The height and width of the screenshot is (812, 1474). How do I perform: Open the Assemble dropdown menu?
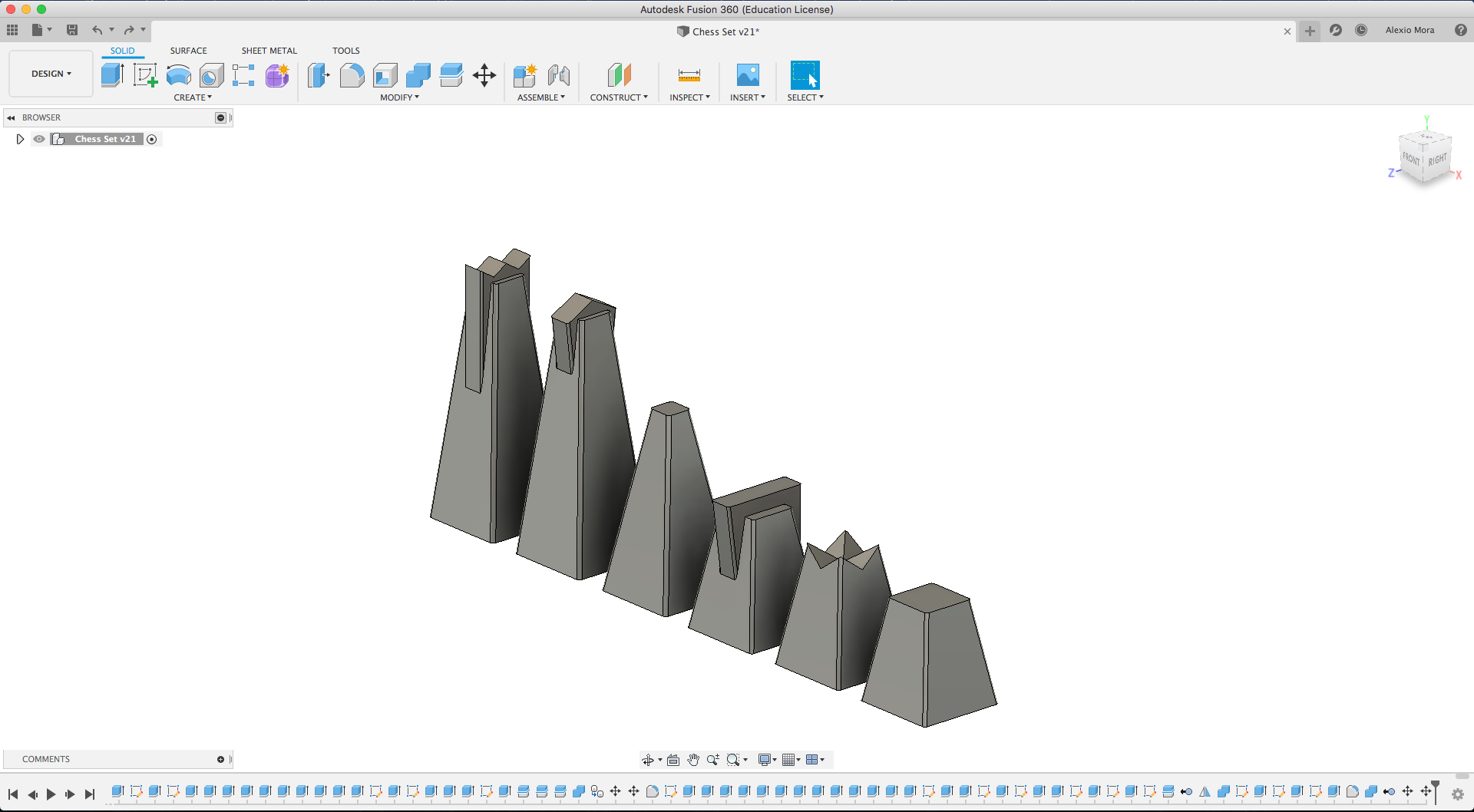(541, 97)
